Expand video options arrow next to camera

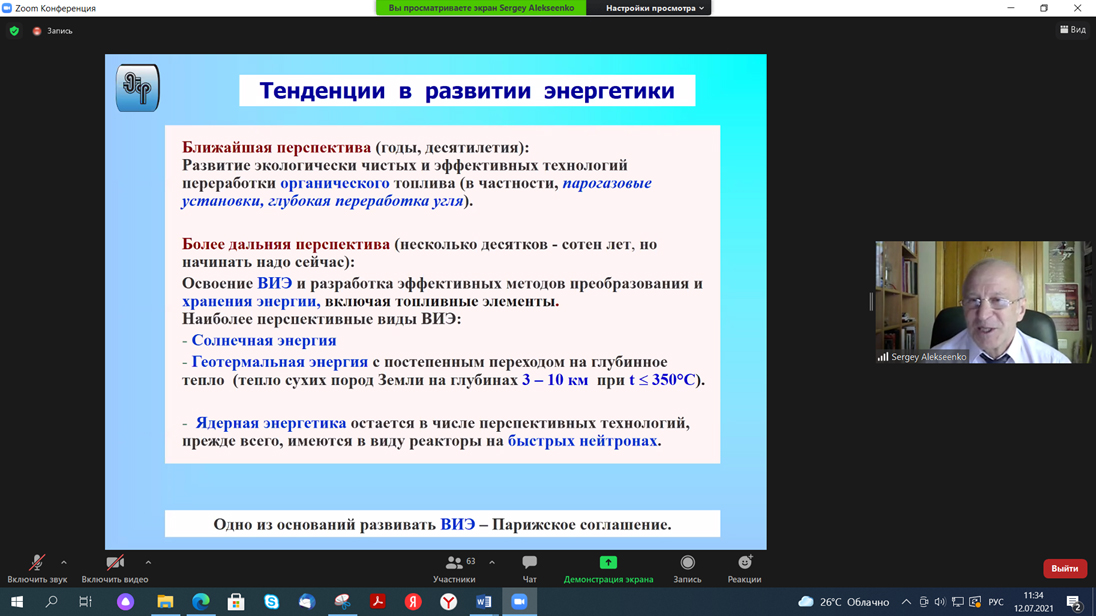click(x=148, y=562)
